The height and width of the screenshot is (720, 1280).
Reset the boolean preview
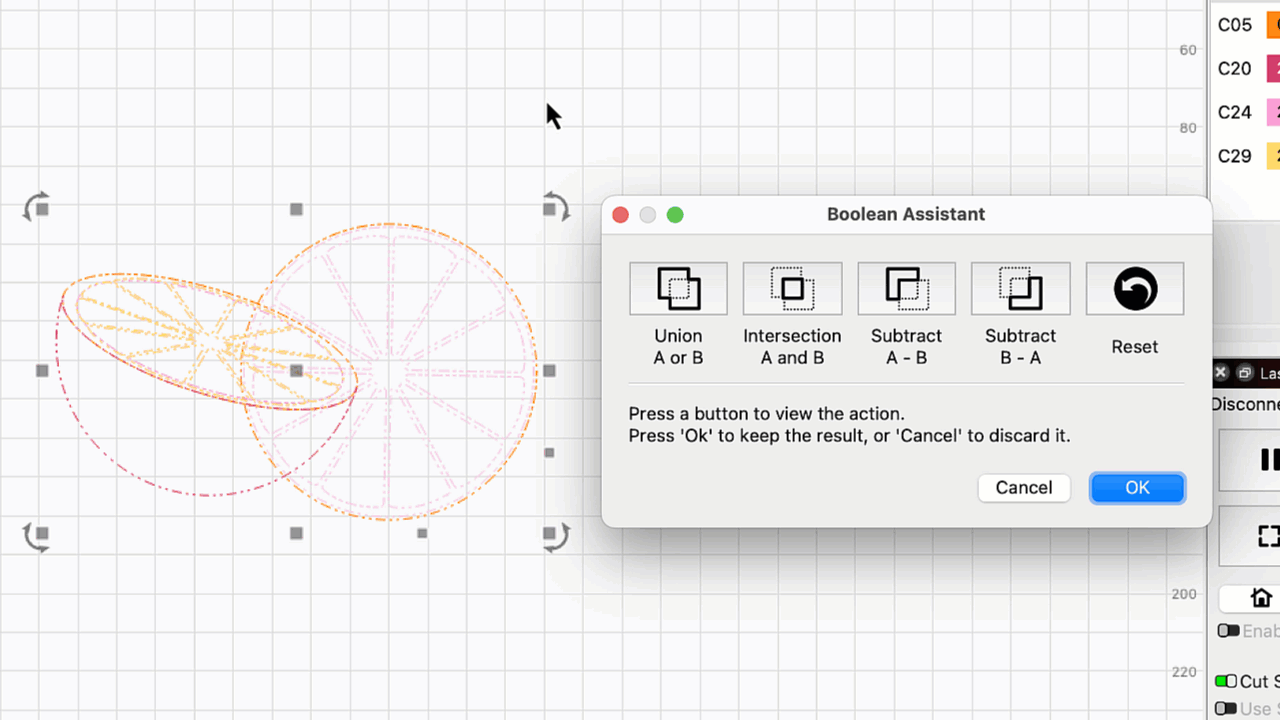click(x=1134, y=289)
